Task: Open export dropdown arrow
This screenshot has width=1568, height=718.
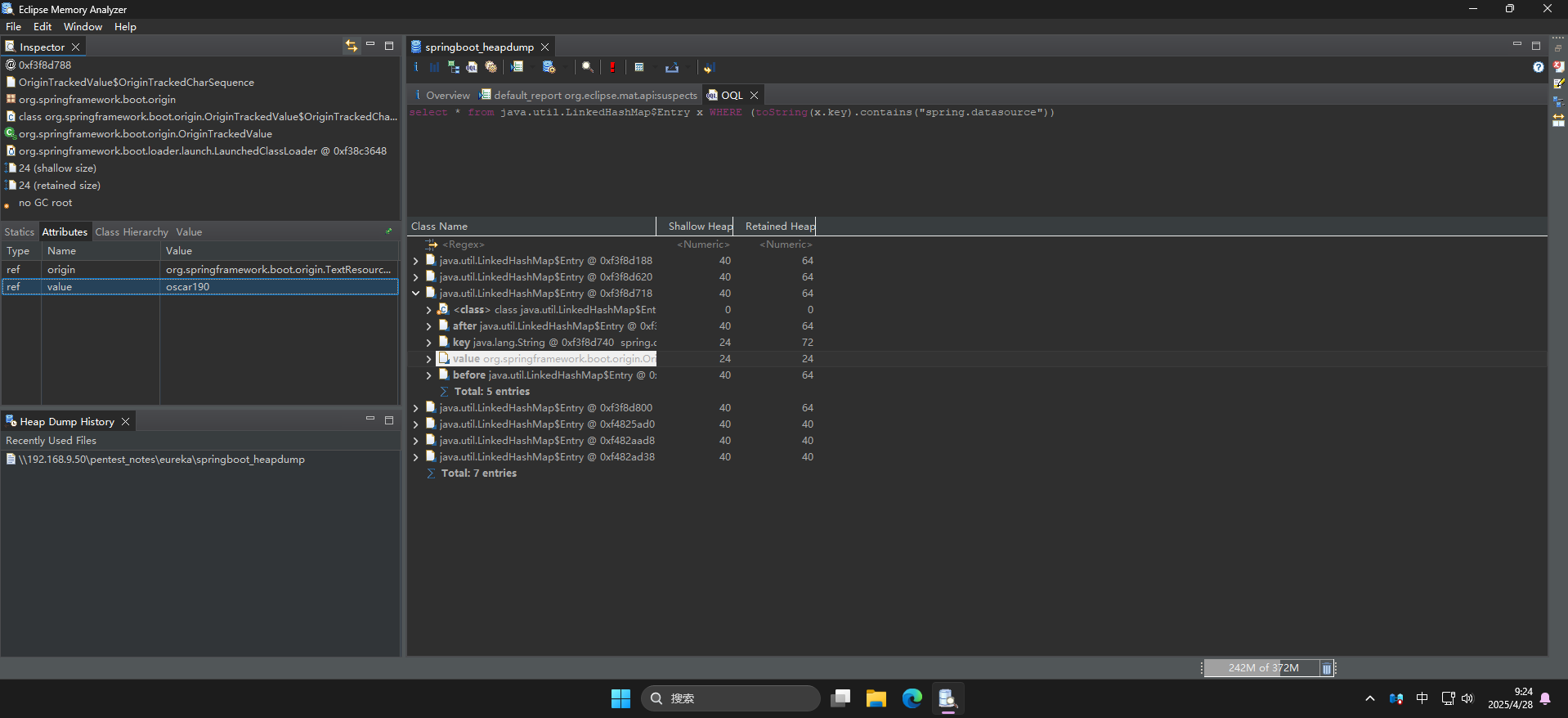Action: [688, 67]
